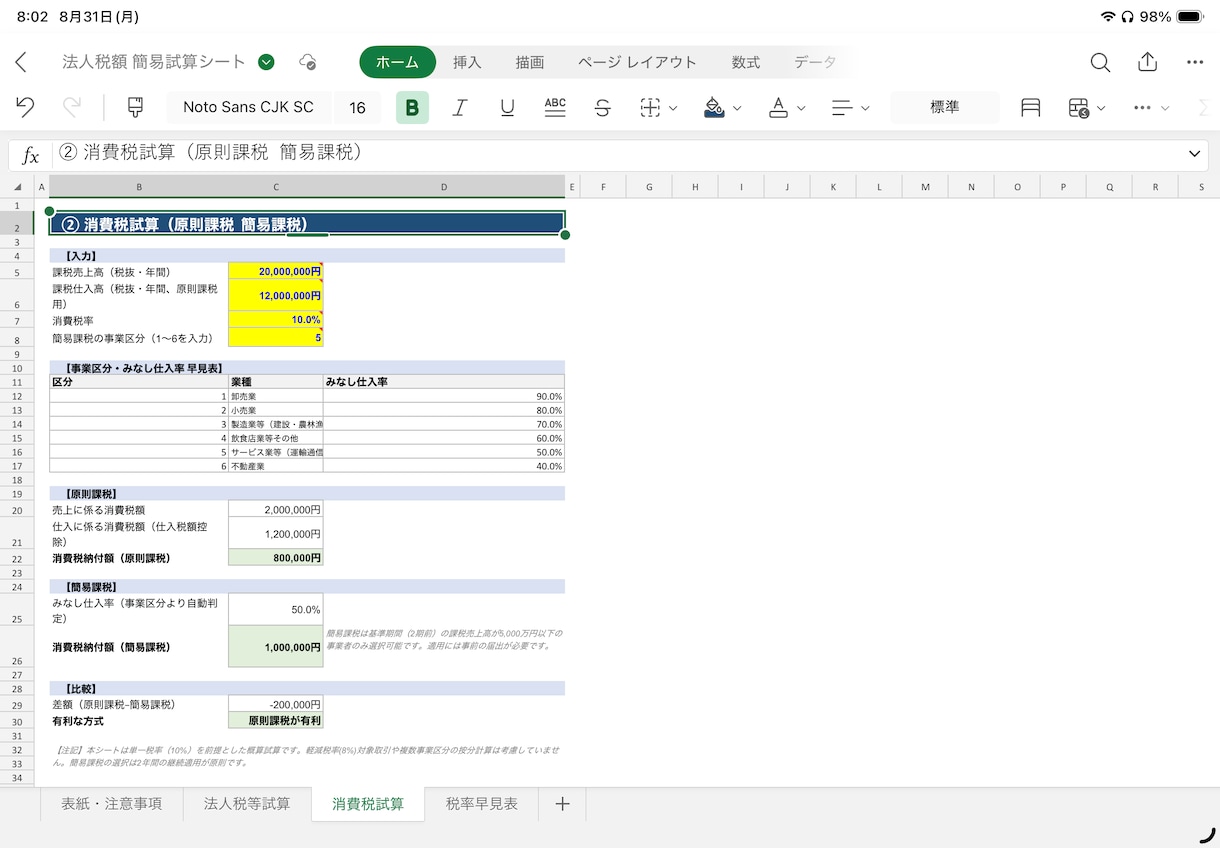Select the format painter icon

click(135, 107)
